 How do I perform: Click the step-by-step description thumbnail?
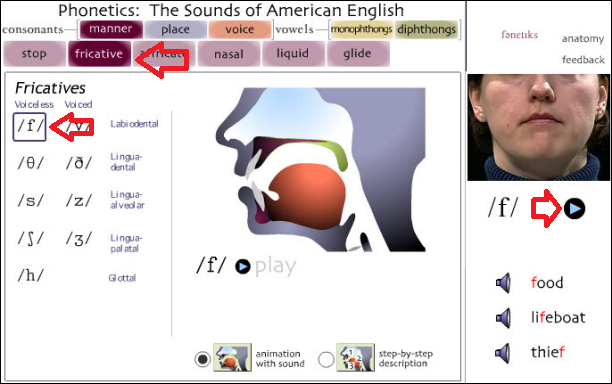click(356, 357)
